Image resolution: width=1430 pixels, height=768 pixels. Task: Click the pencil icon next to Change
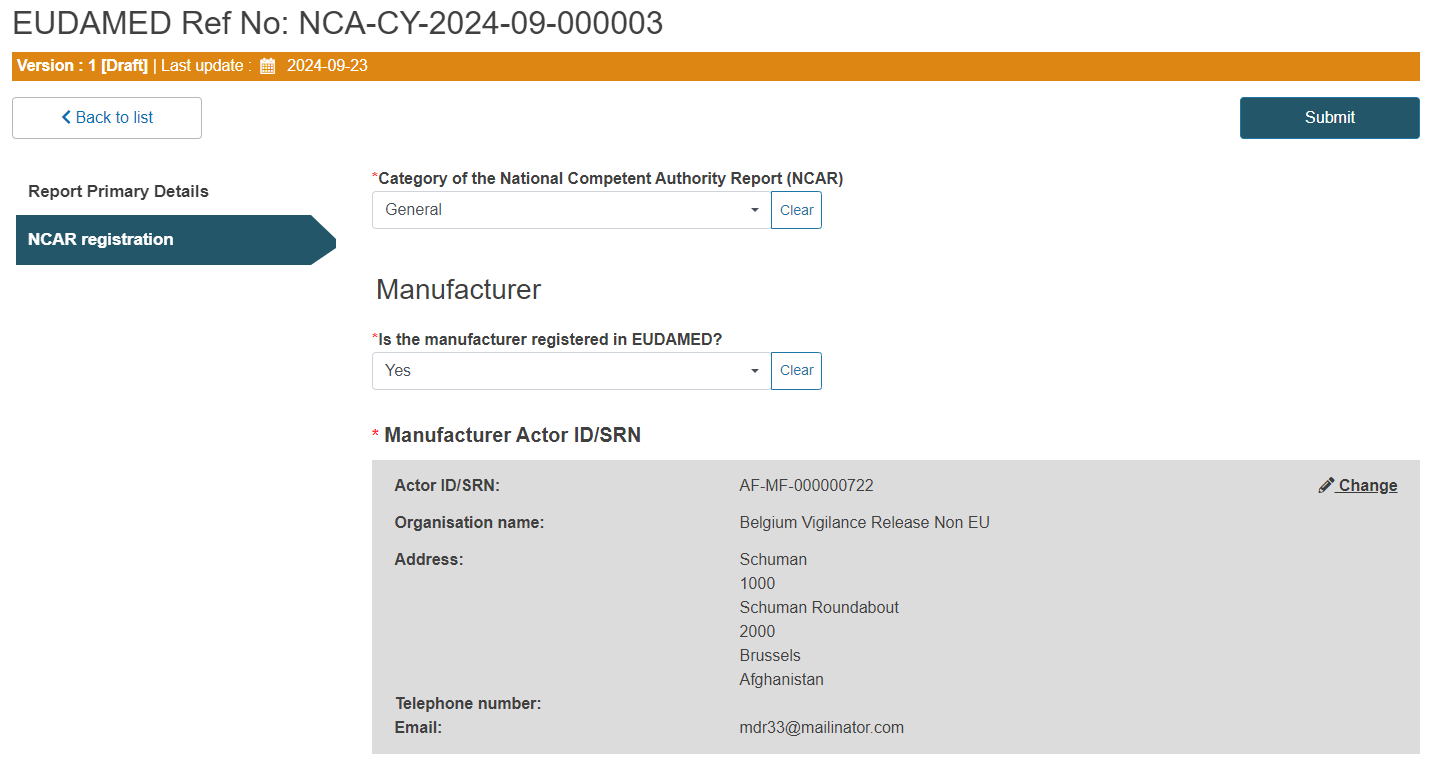pos(1327,485)
